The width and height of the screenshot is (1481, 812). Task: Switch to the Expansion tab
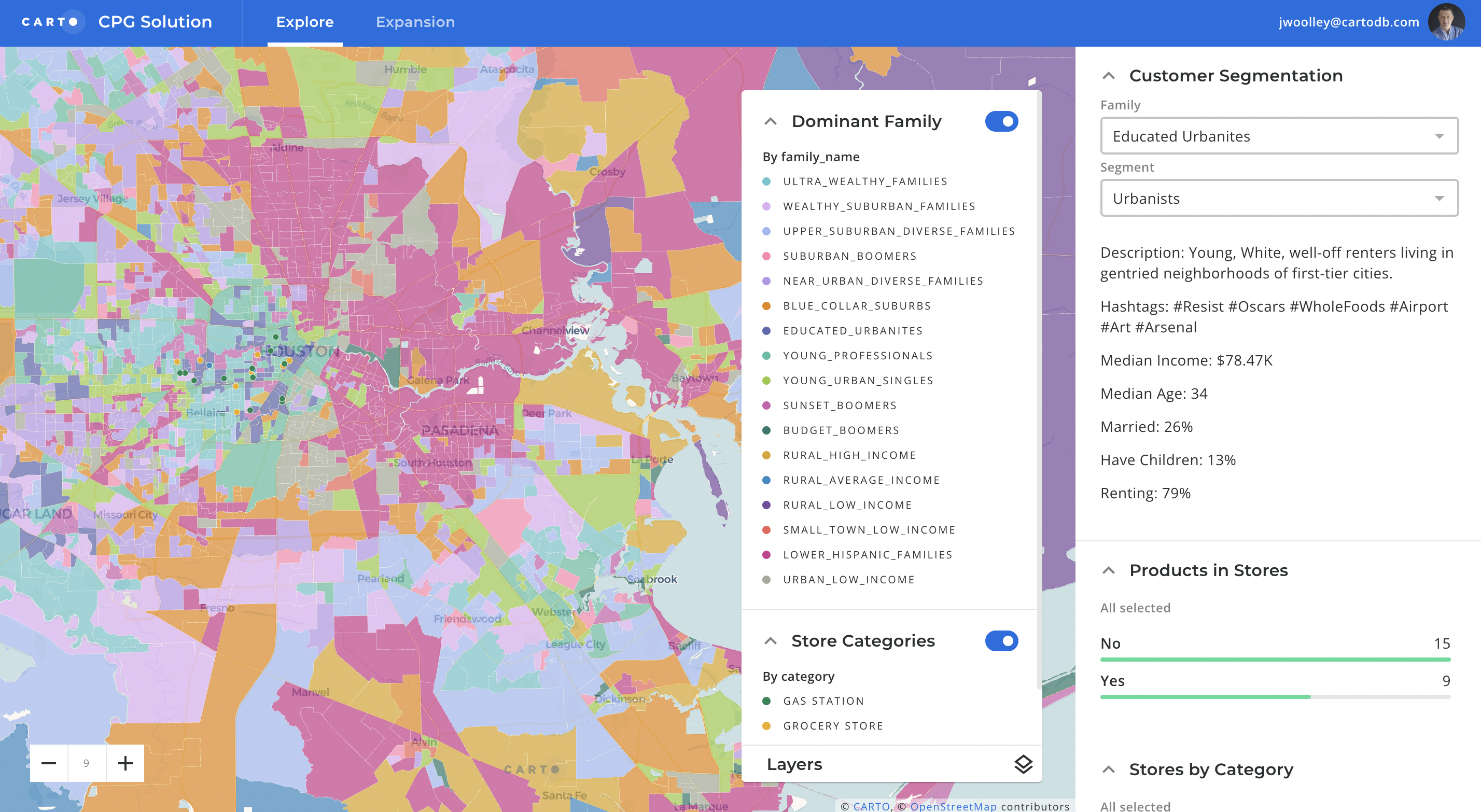(416, 22)
